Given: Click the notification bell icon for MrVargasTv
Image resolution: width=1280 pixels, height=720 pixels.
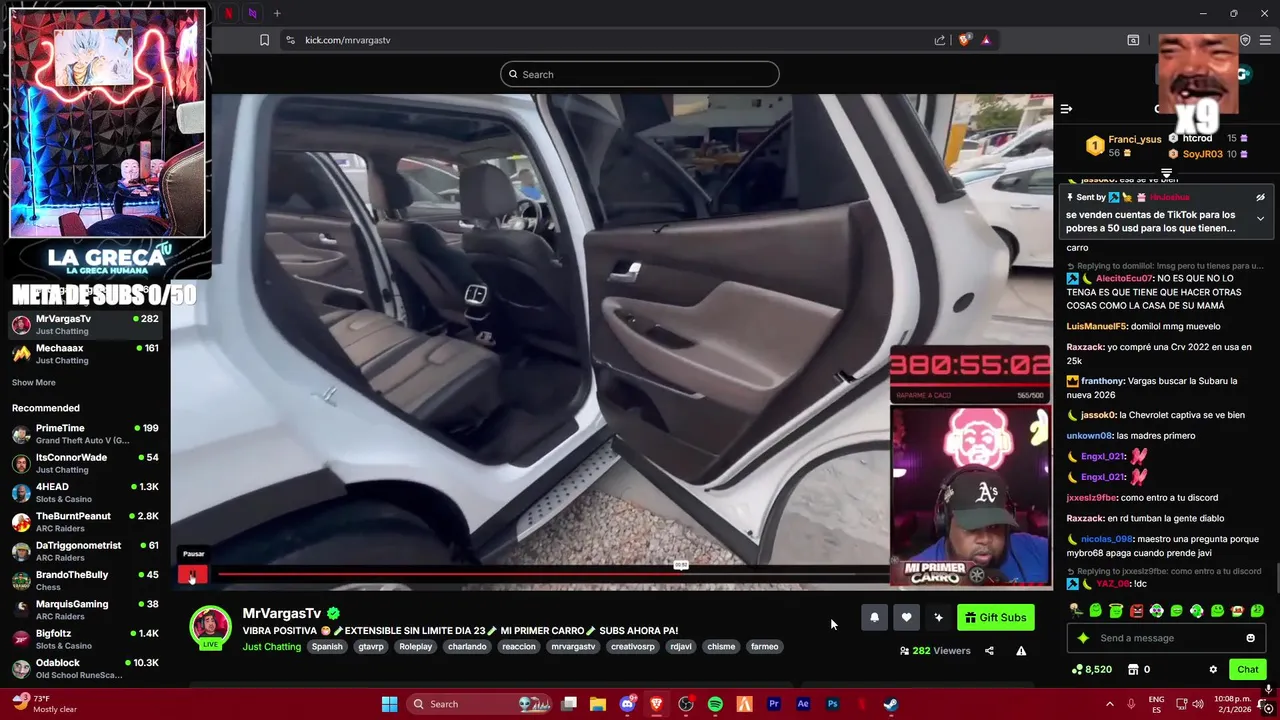Looking at the screenshot, I should (x=874, y=617).
